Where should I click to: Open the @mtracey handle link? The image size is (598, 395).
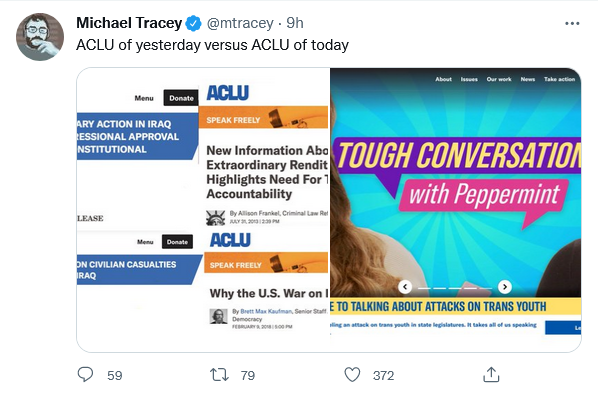click(x=240, y=23)
